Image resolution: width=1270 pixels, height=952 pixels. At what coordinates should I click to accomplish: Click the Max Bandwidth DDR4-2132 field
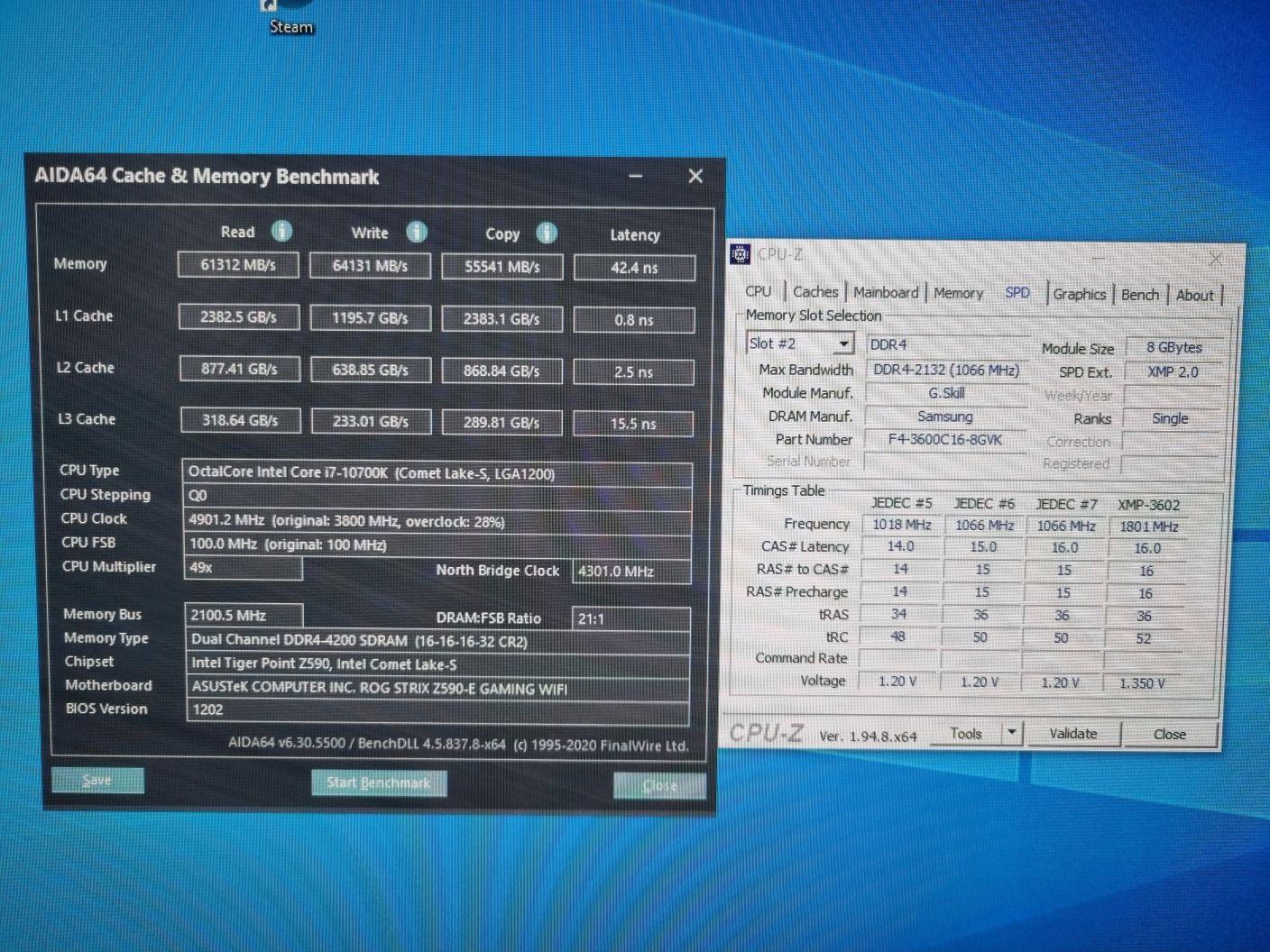coord(946,370)
